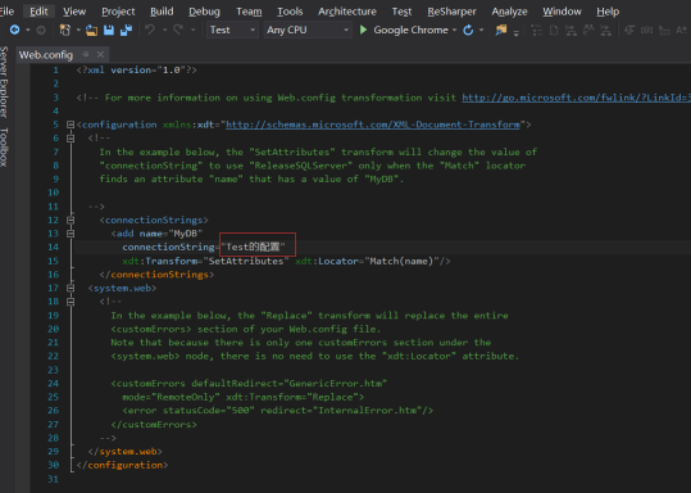
Task: Open the Toolbox side tab
Action: click(4, 147)
